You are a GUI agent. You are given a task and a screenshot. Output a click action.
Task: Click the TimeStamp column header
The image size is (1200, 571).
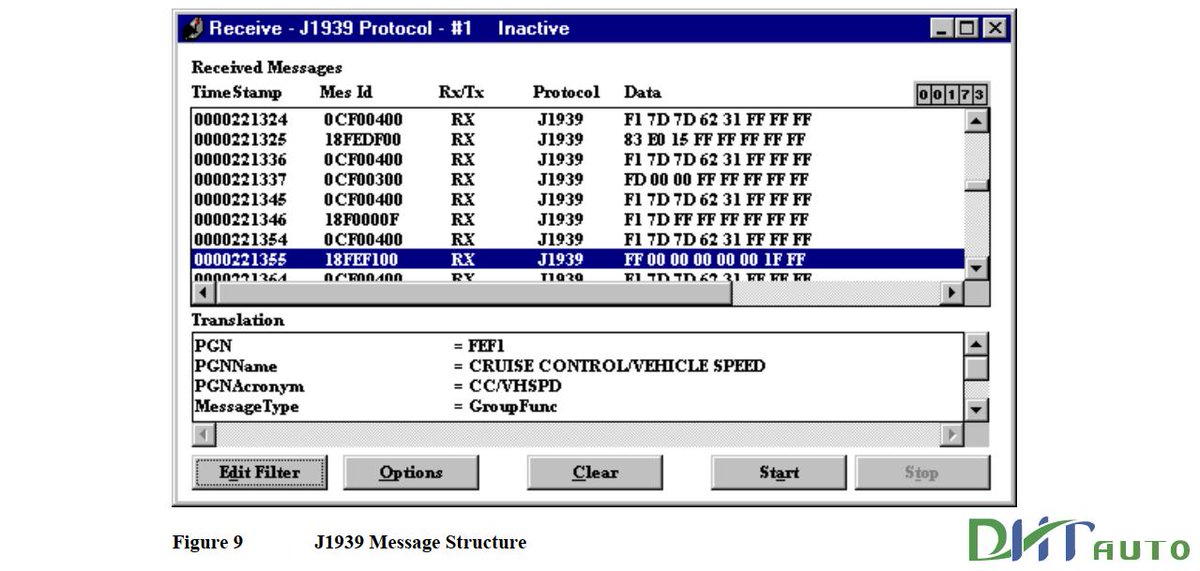coord(237,93)
